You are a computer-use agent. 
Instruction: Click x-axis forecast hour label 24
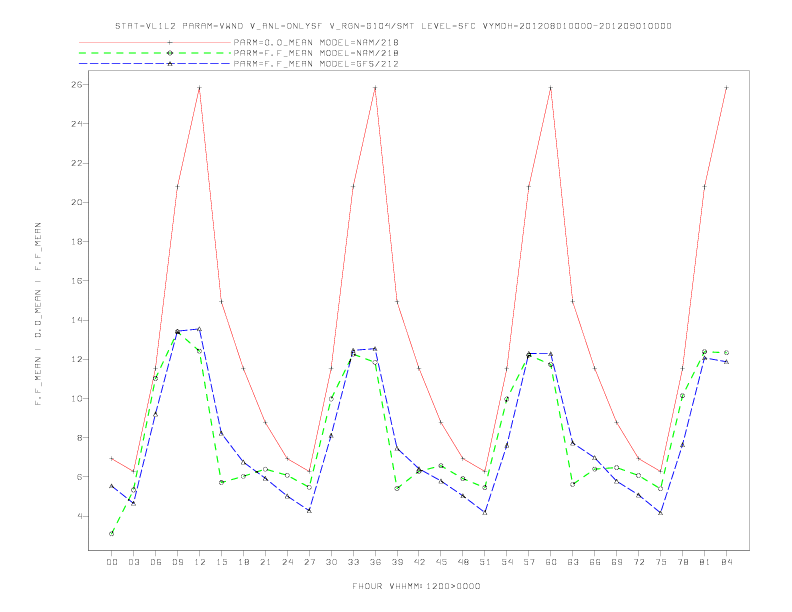pos(287,562)
